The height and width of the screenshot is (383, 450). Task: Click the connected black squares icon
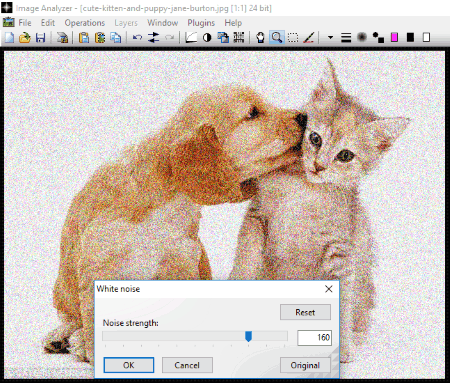coord(378,37)
